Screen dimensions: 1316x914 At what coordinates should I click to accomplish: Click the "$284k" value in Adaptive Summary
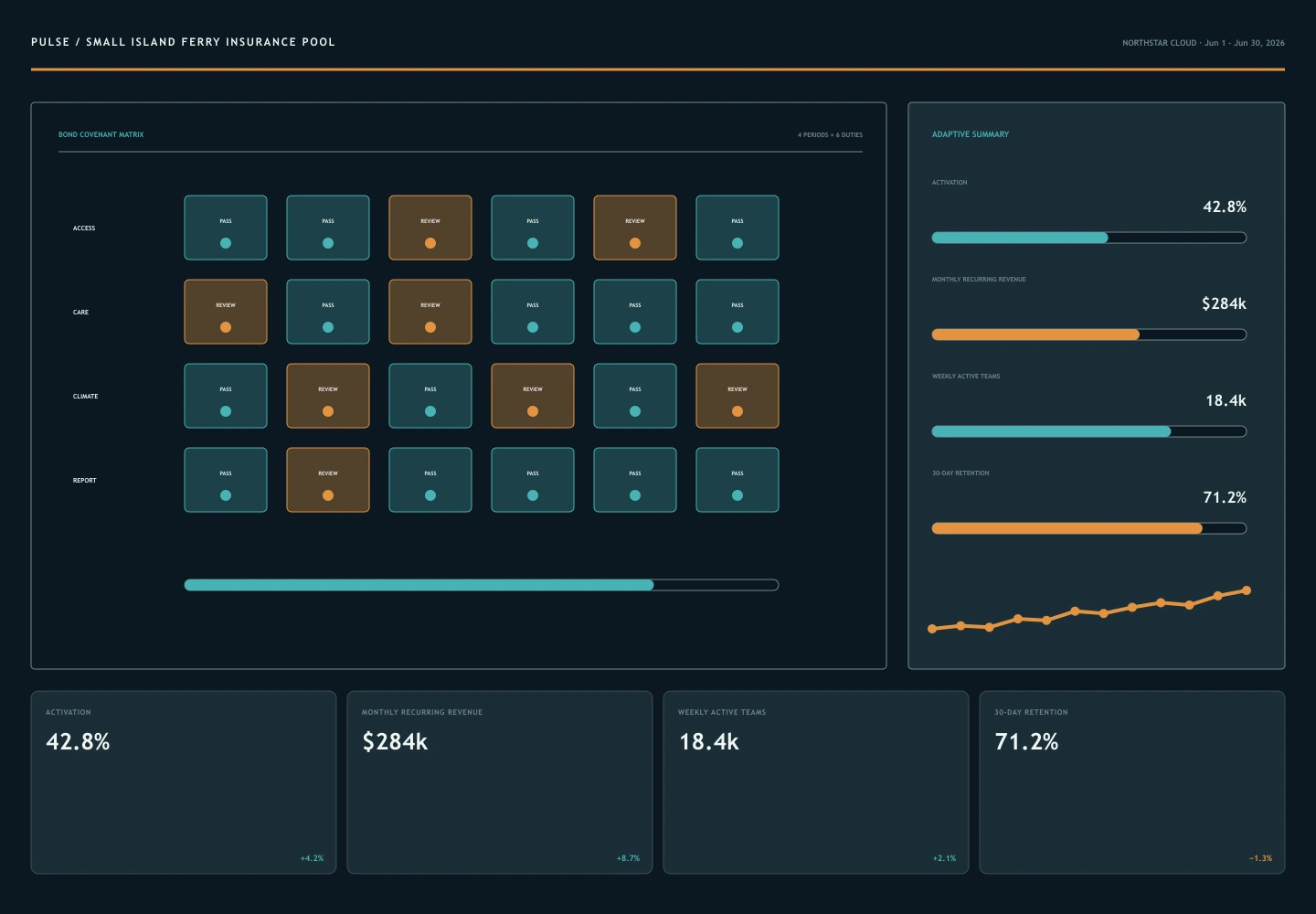tap(1224, 303)
